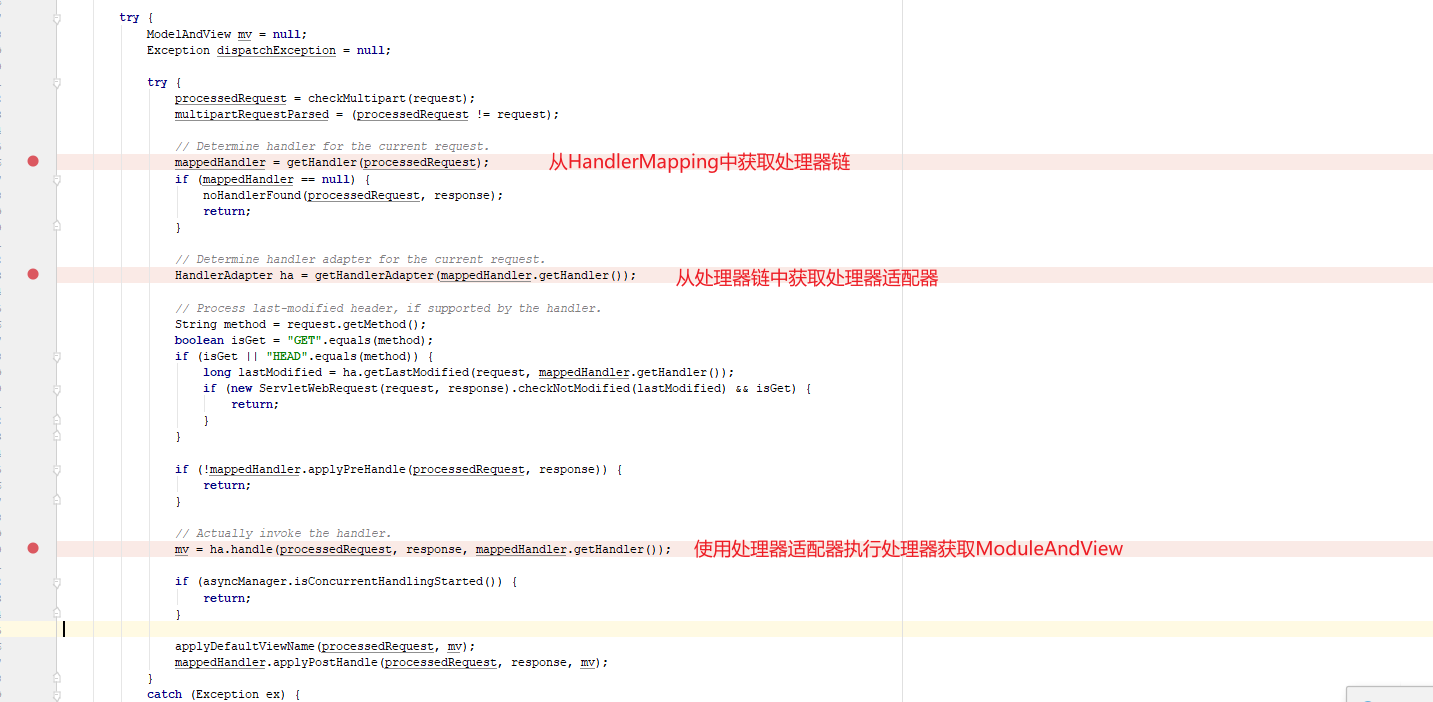Click the noHandlerFound method call
1433x702 pixels.
click(254, 195)
